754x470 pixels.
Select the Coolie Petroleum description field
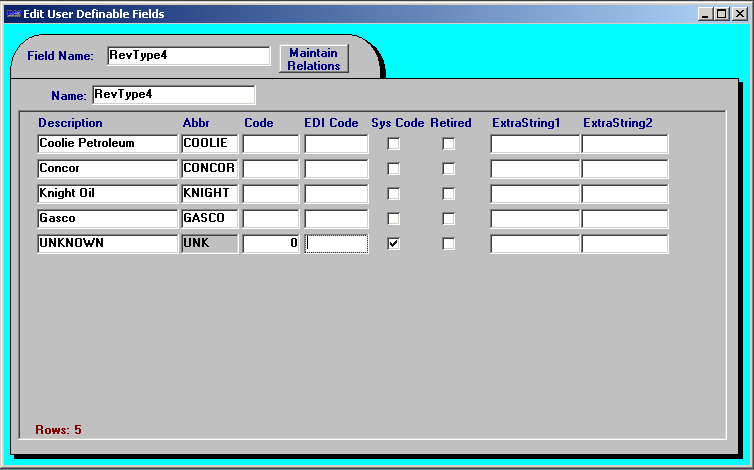point(107,143)
